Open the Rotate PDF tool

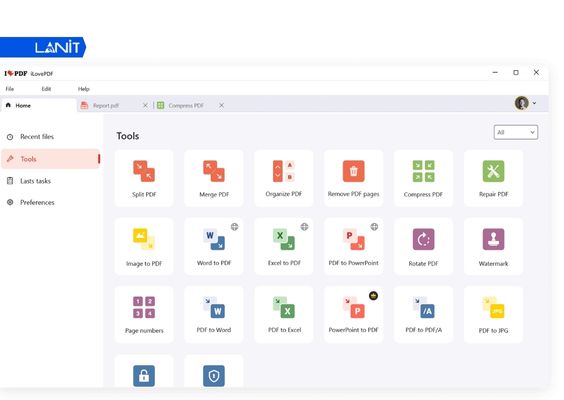(423, 246)
